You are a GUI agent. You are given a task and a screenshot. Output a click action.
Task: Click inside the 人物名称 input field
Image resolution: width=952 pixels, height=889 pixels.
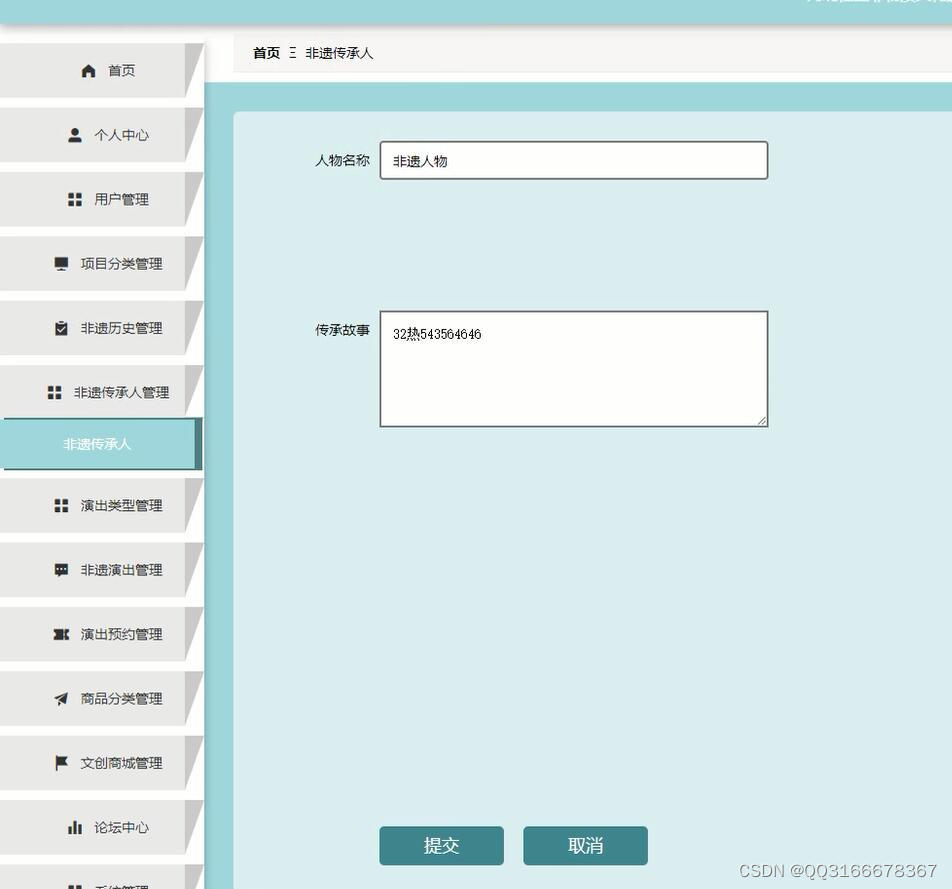pyautogui.click(x=573, y=160)
